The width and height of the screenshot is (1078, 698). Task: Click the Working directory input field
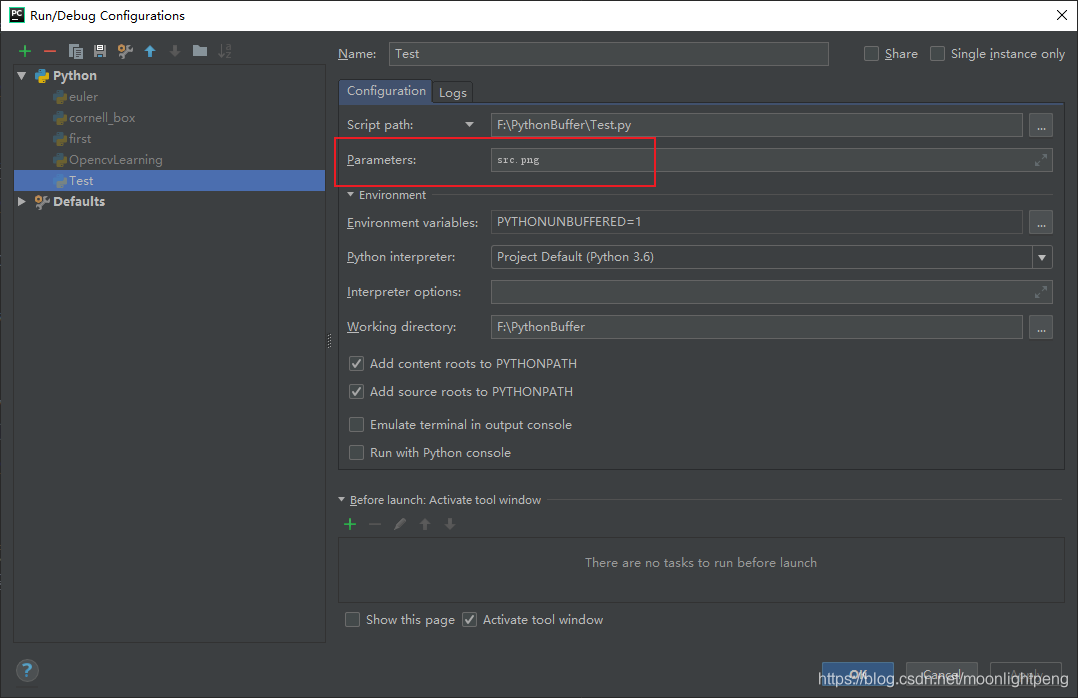[x=756, y=327]
